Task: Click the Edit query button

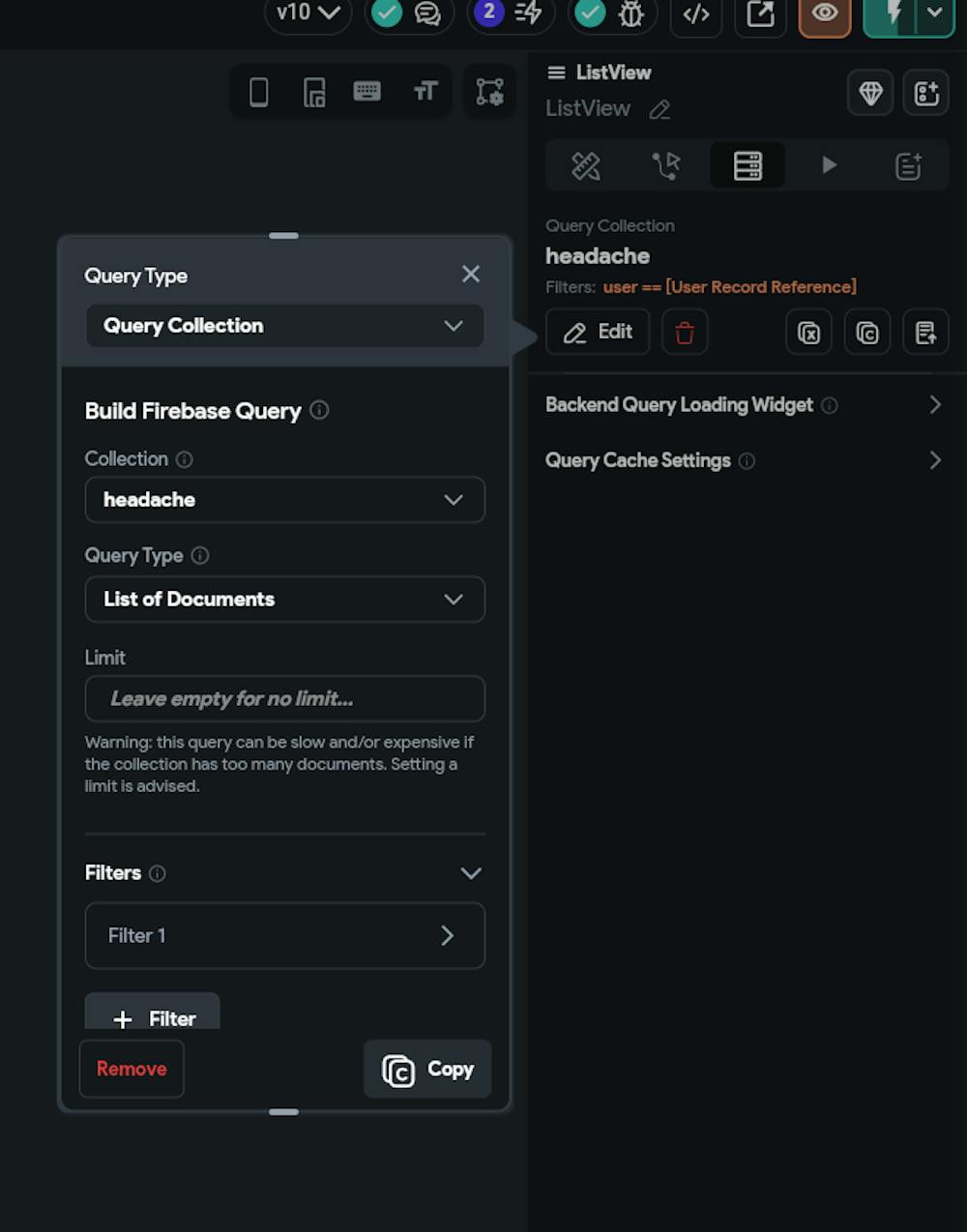Action: point(598,333)
